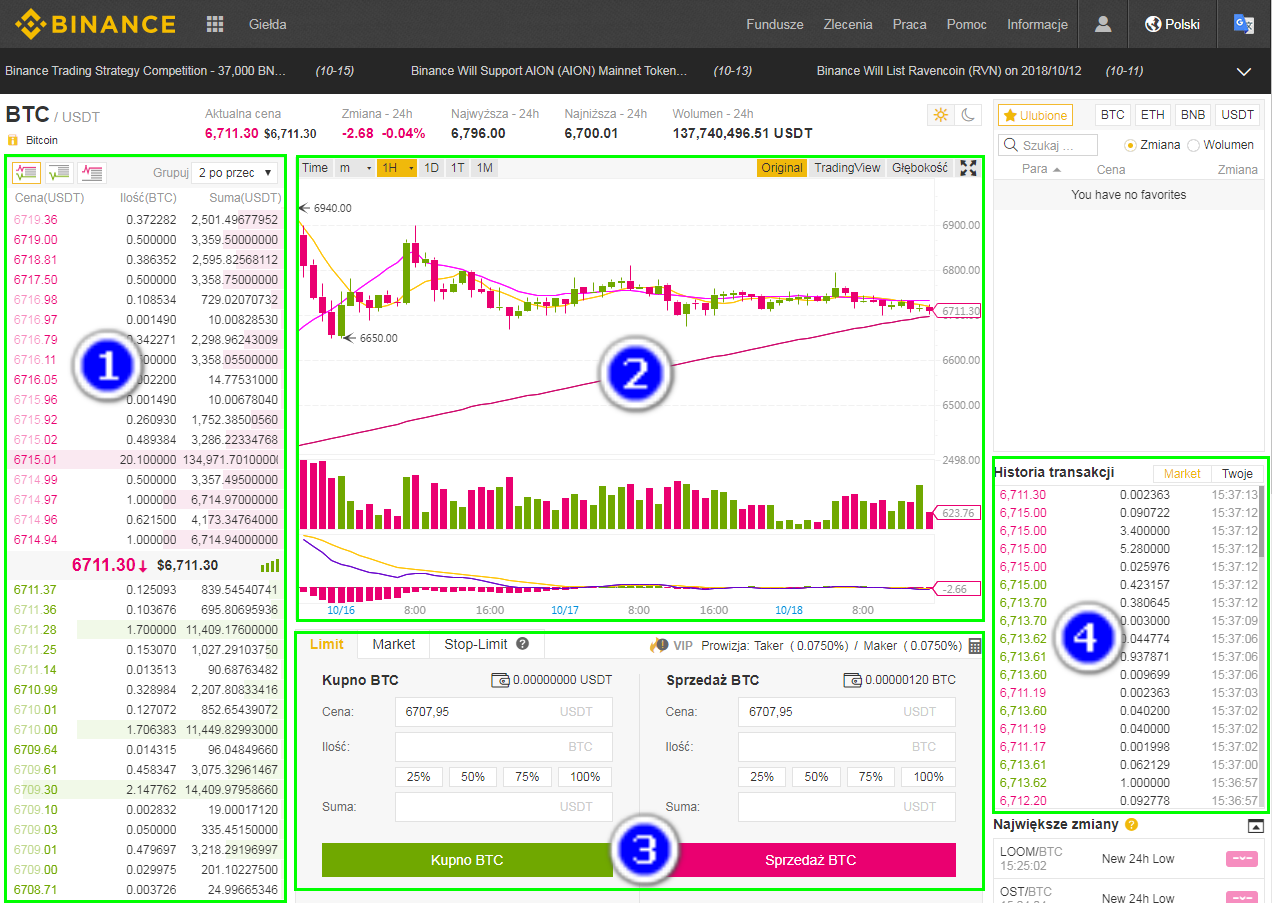Open Giełda exchange menu
The height and width of the screenshot is (903, 1272).
(x=267, y=24)
